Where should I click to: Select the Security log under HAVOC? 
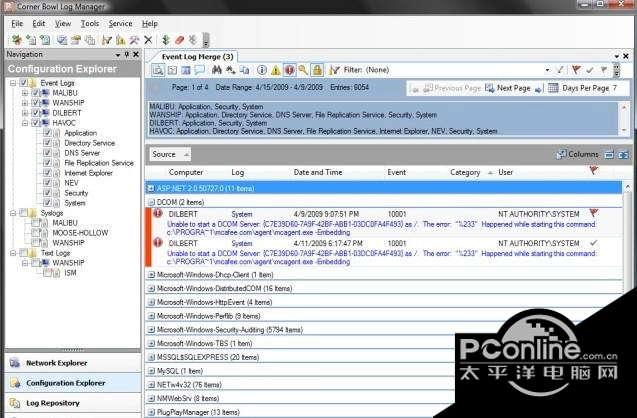pyautogui.click(x=76, y=193)
